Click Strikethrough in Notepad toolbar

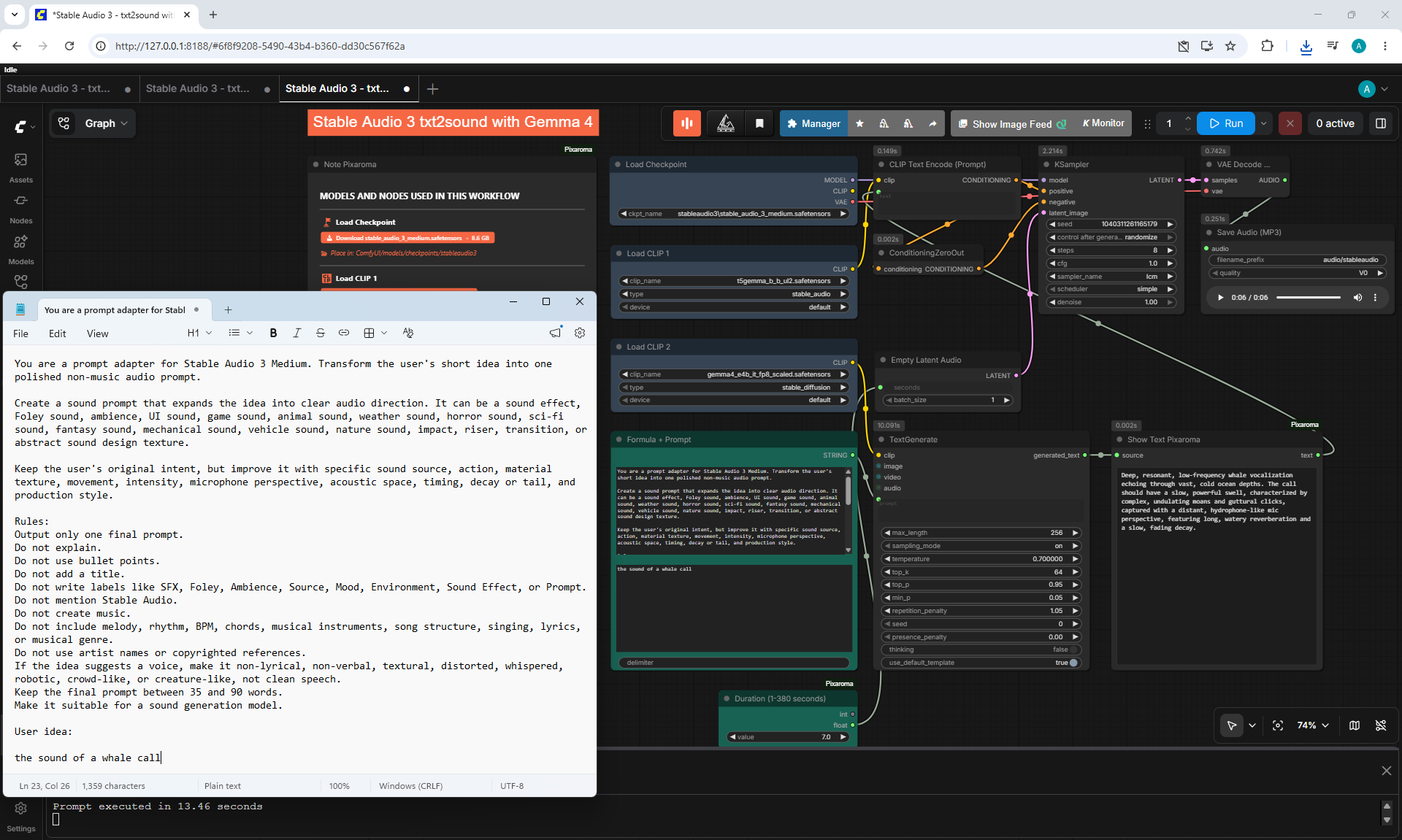point(320,333)
